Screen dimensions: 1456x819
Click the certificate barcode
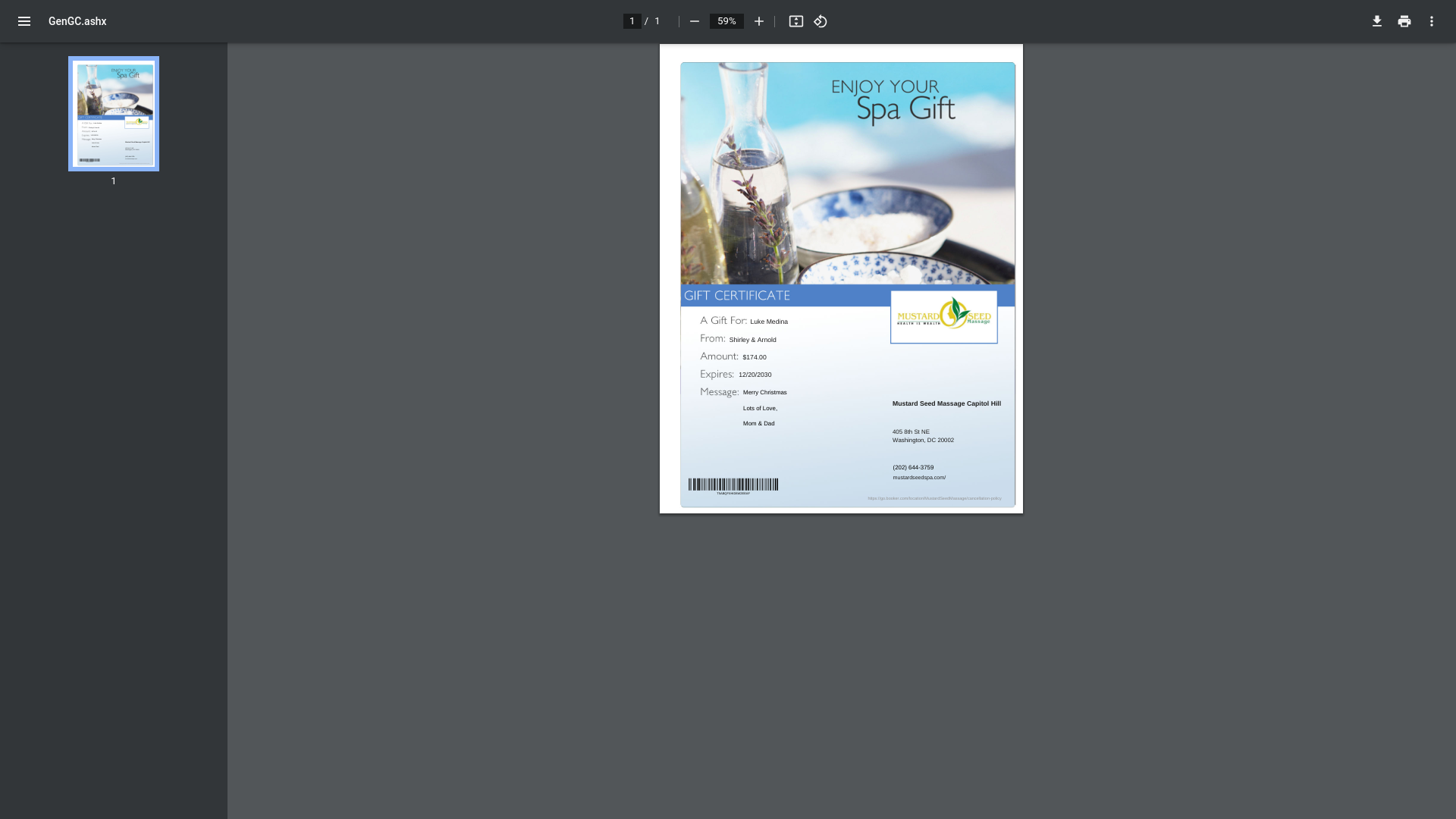733,485
